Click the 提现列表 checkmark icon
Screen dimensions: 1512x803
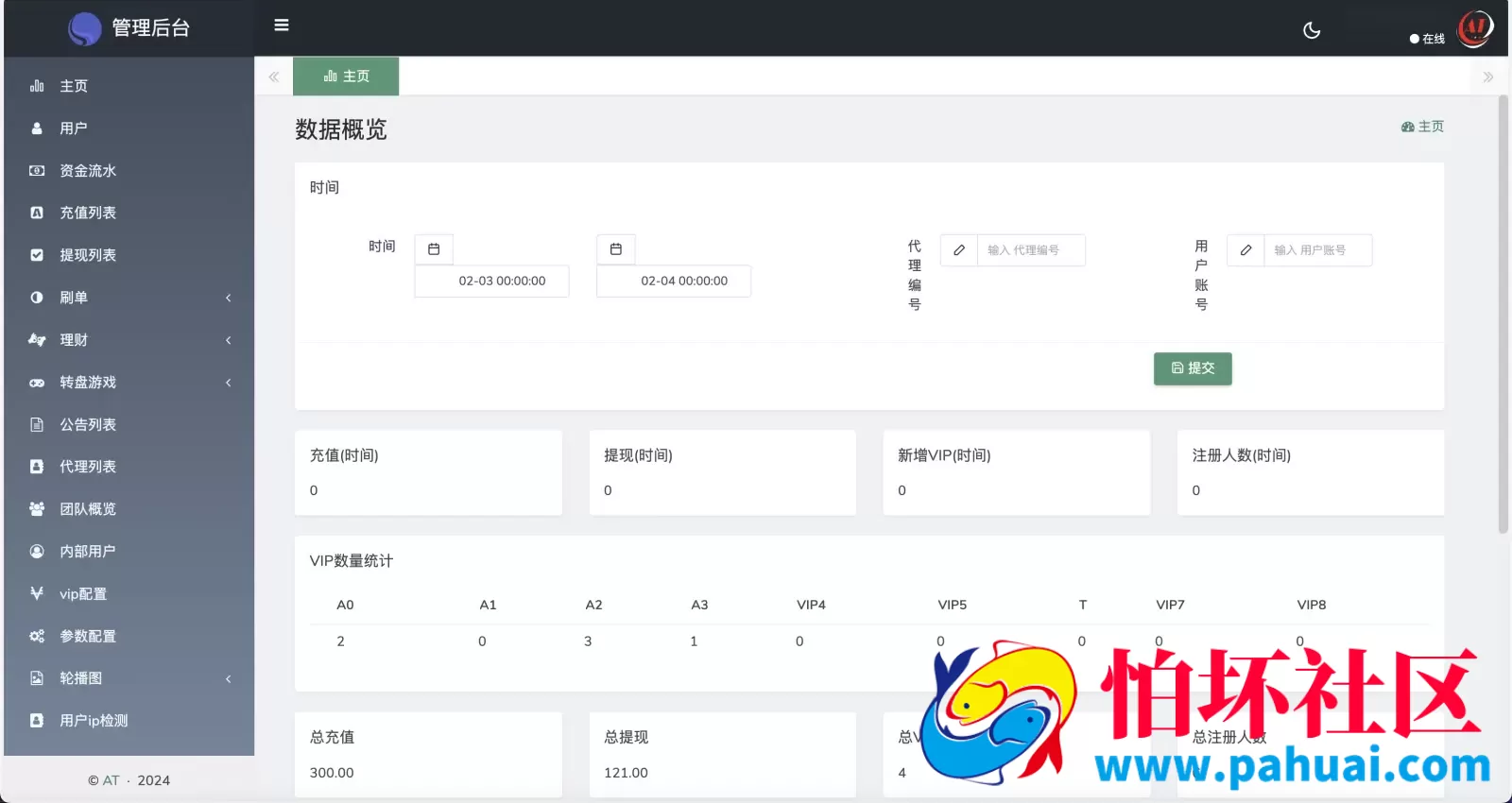[x=37, y=255]
